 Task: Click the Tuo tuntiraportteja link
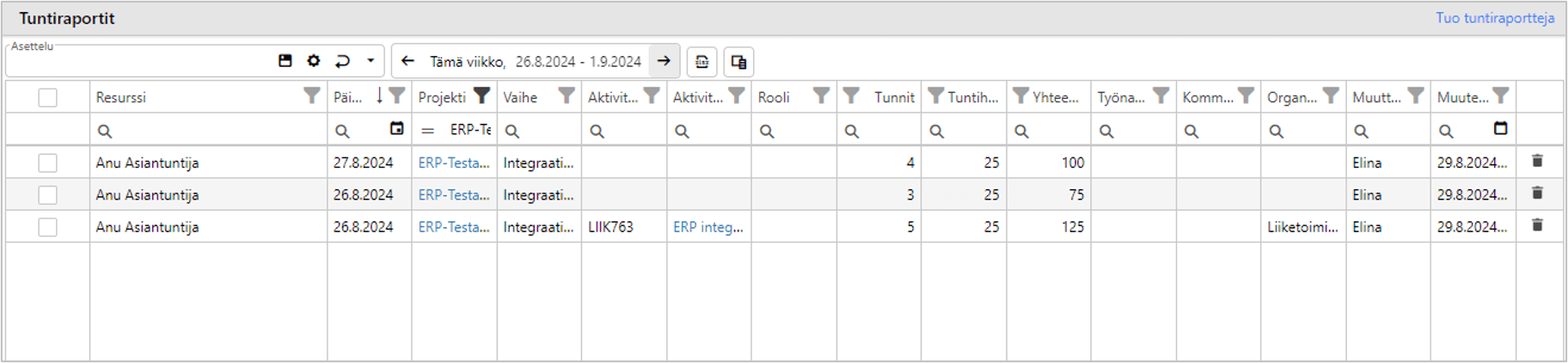1494,18
